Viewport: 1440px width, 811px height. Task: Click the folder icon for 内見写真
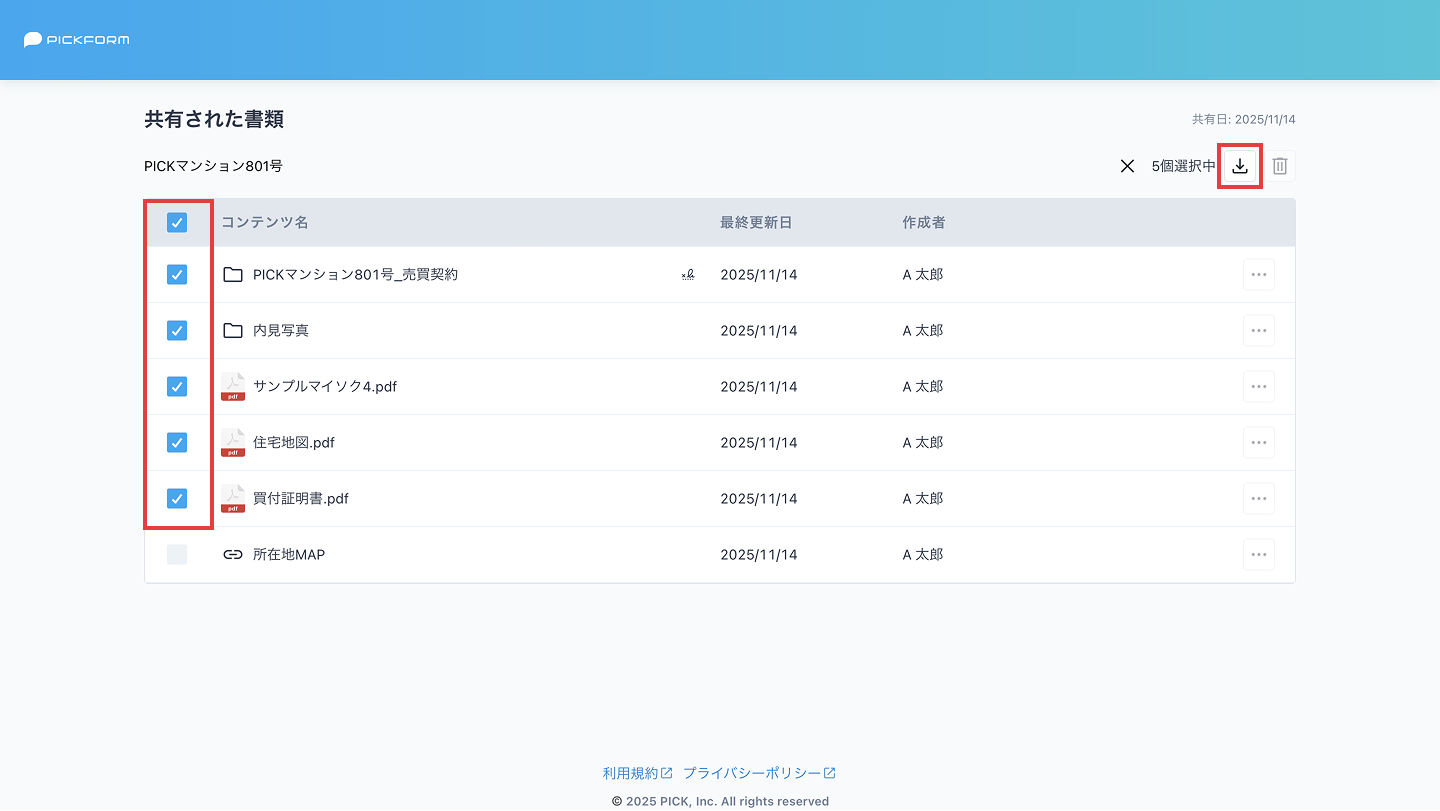[233, 331]
